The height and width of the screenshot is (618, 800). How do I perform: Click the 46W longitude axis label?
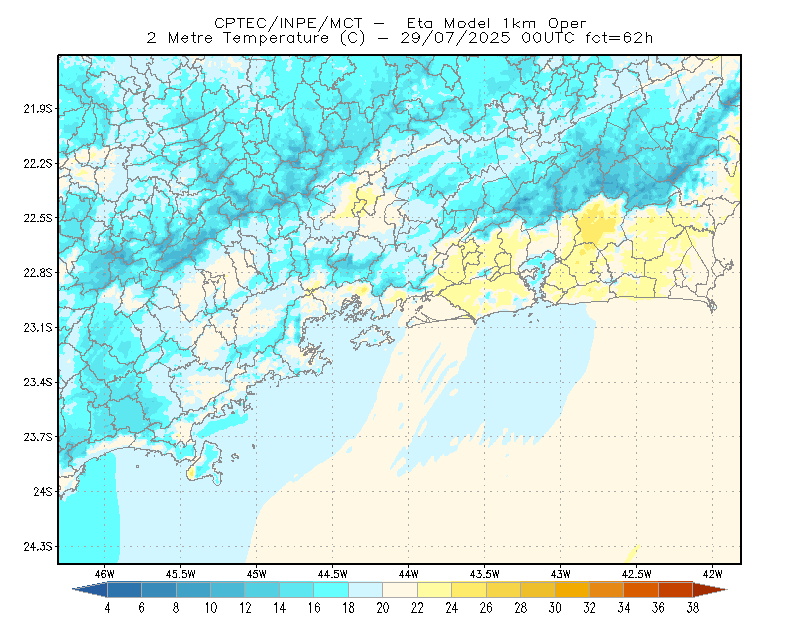(105, 574)
